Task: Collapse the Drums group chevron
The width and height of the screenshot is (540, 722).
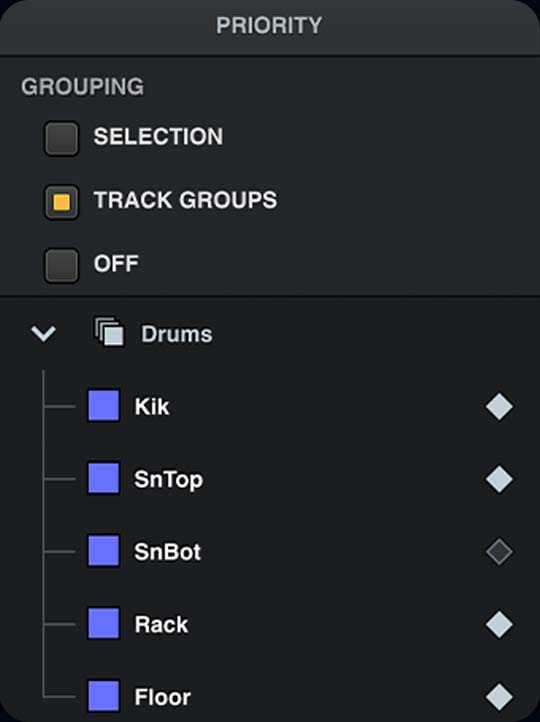Action: coord(43,333)
